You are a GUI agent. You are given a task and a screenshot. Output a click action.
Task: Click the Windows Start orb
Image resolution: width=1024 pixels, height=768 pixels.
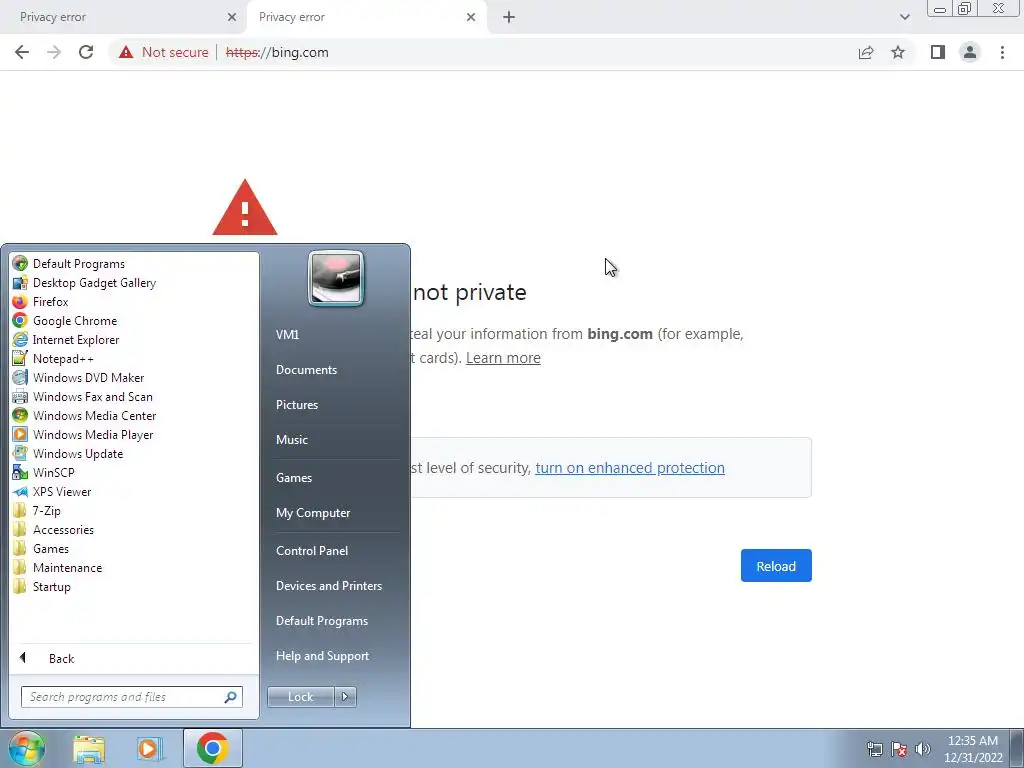(27, 748)
